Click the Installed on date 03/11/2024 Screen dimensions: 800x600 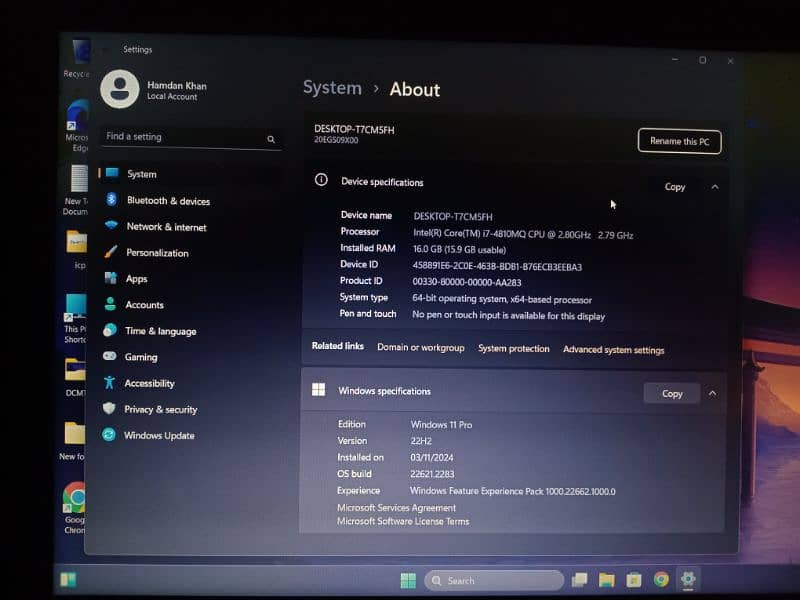click(x=432, y=458)
